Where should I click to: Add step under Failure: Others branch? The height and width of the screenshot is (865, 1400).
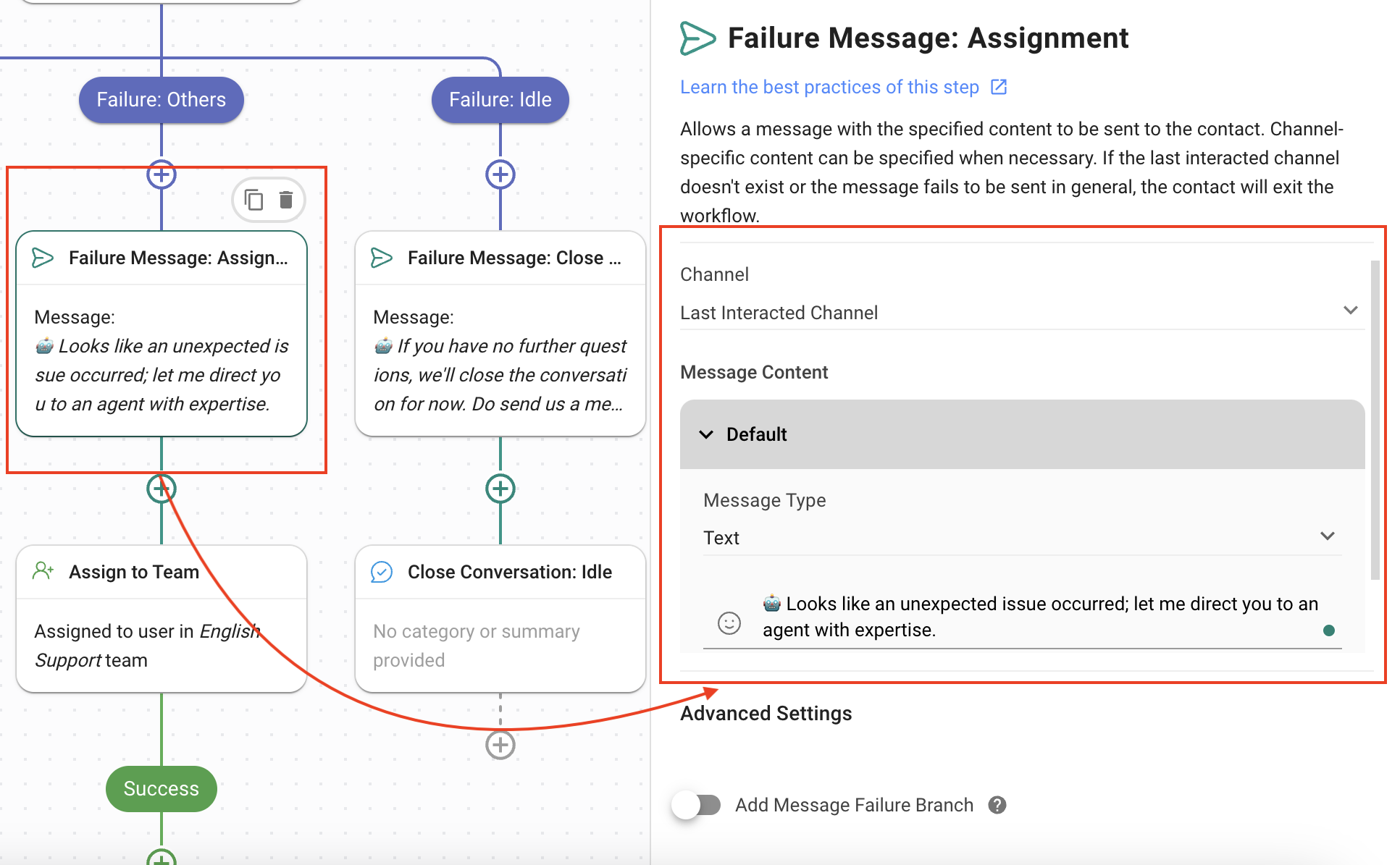pyautogui.click(x=161, y=174)
